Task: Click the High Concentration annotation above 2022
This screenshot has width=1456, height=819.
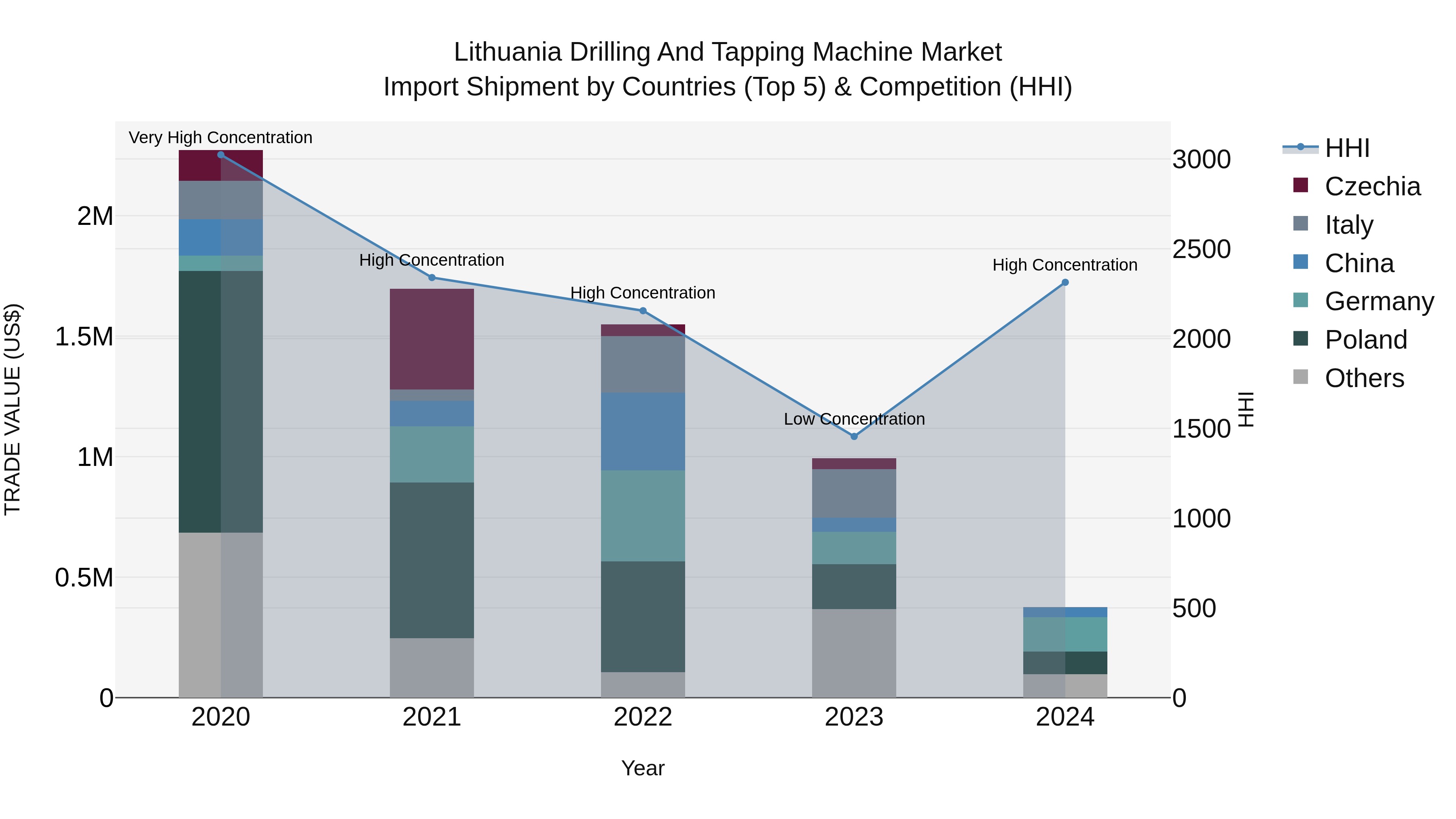Action: coord(643,293)
